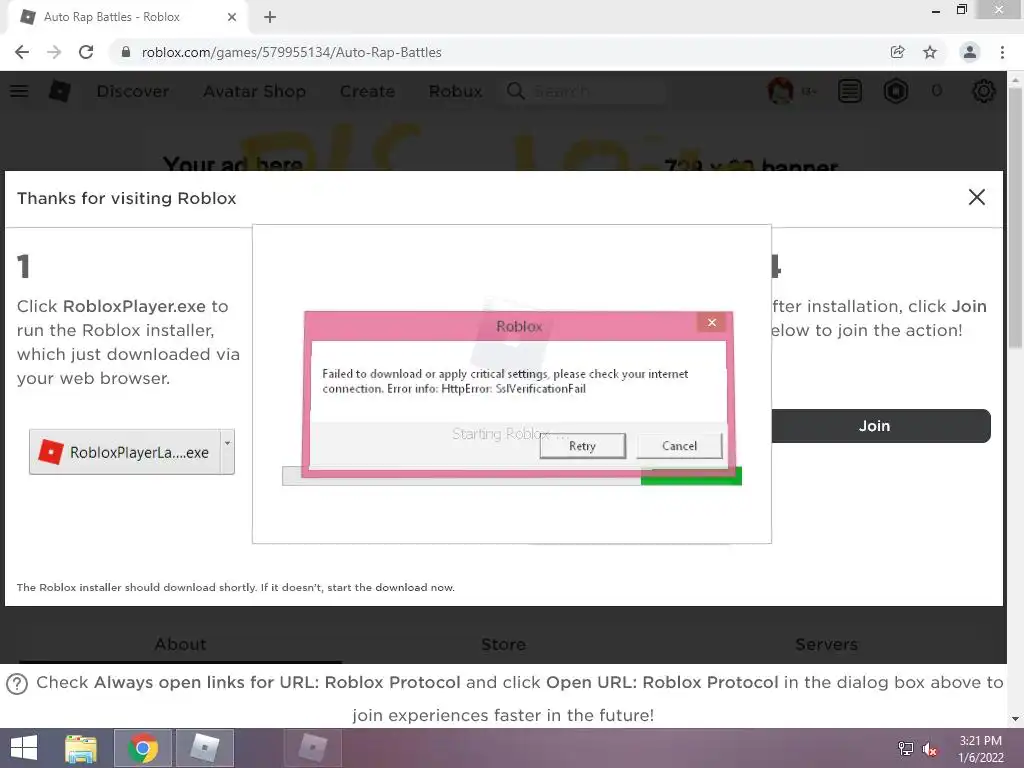Close the pink Roblox error dialog
This screenshot has height=768, width=1024.
(712, 323)
